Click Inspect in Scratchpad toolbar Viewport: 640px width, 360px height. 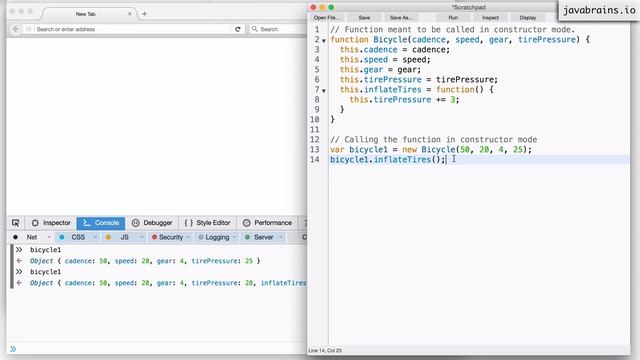click(x=490, y=18)
